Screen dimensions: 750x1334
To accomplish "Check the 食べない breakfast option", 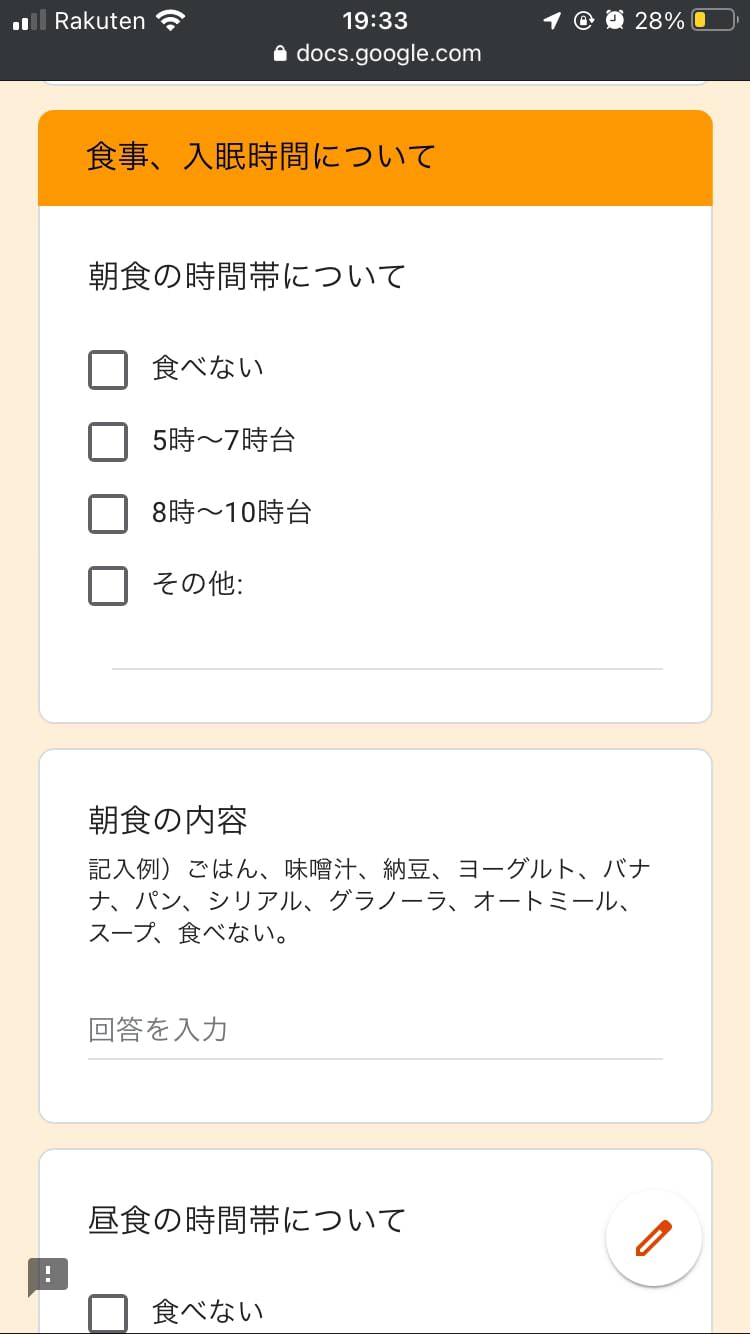I will pyautogui.click(x=108, y=369).
